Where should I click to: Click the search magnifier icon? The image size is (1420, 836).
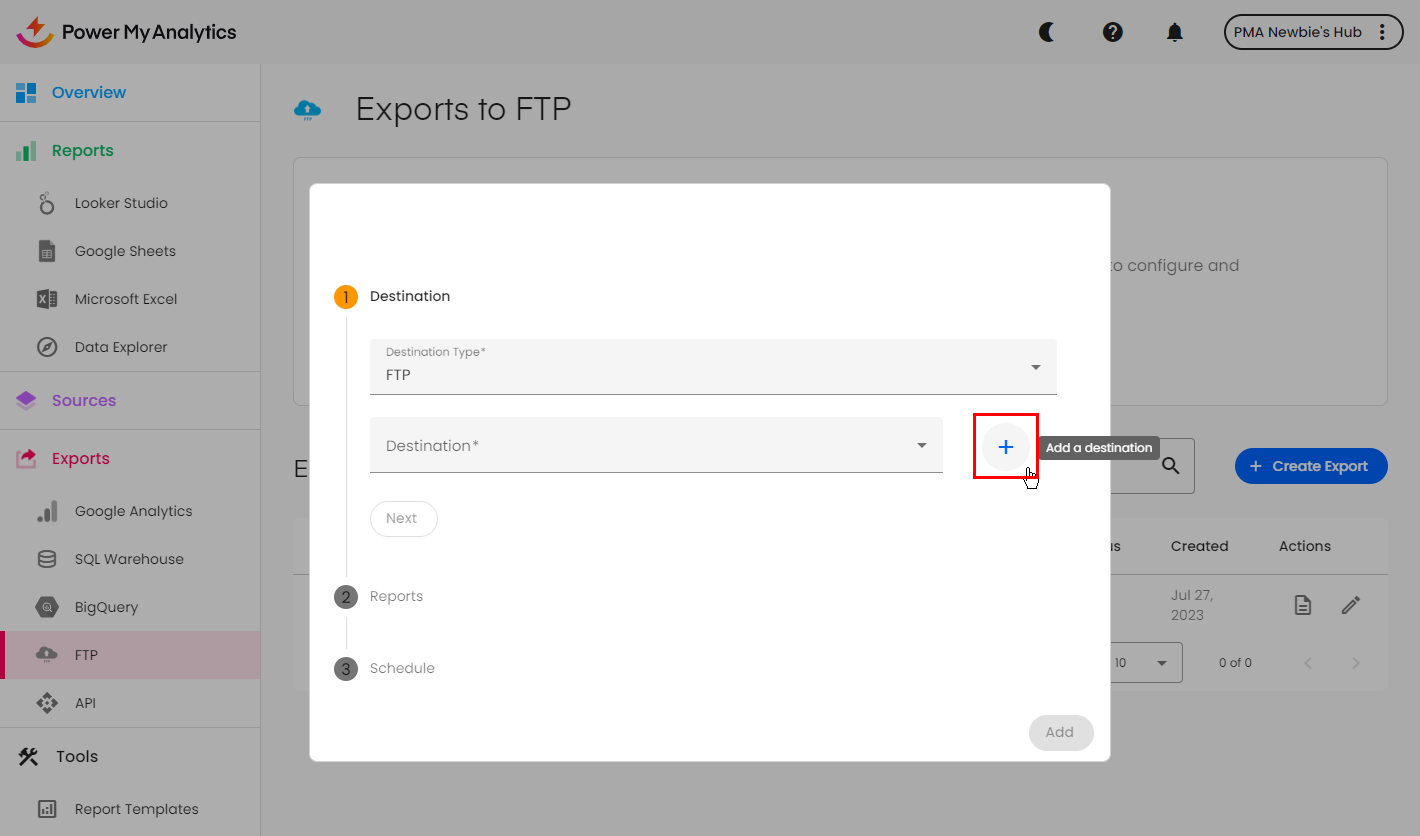[x=1170, y=466]
